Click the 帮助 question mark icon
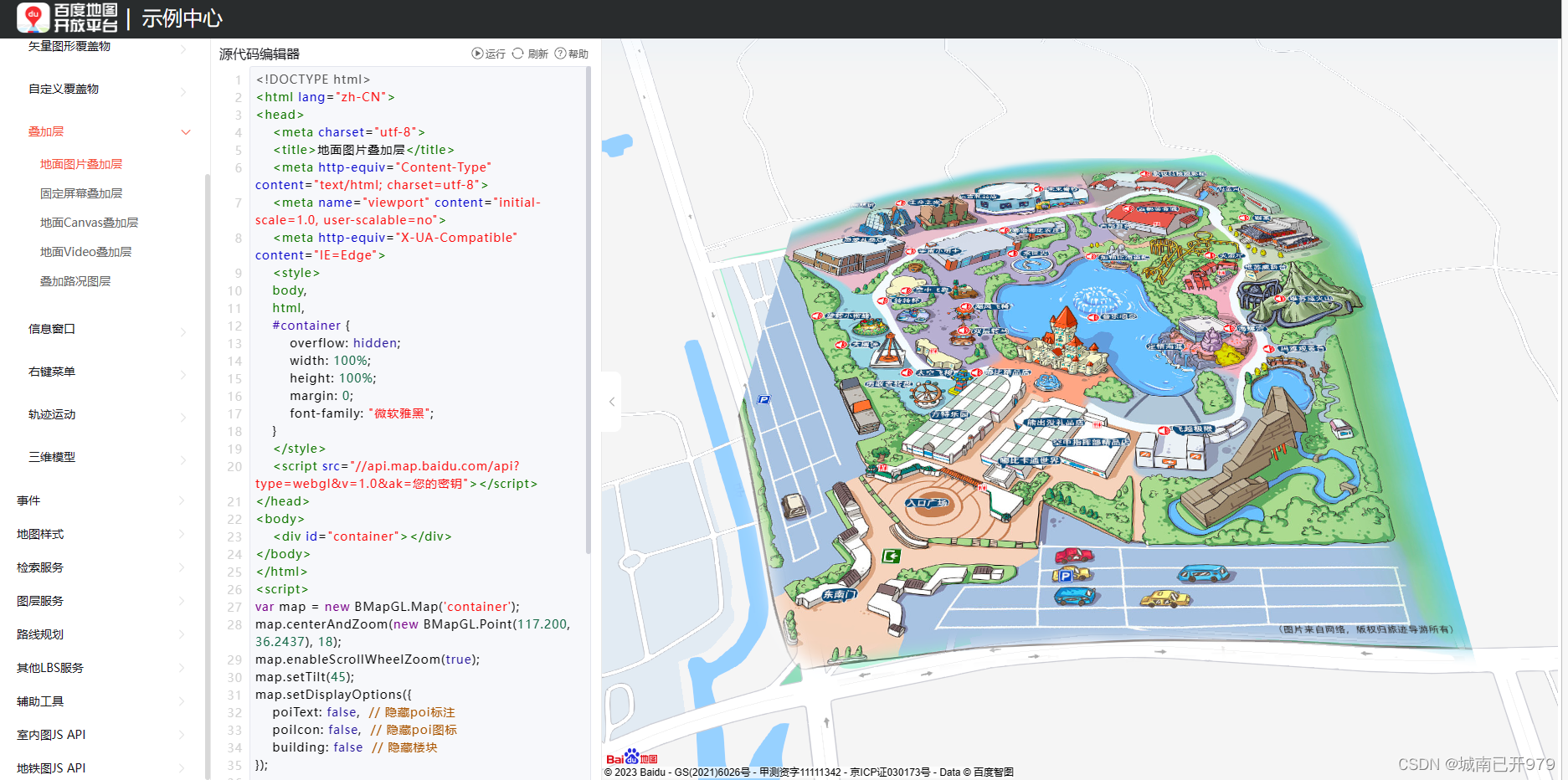Screen dimensions: 1568x780 click(x=560, y=54)
